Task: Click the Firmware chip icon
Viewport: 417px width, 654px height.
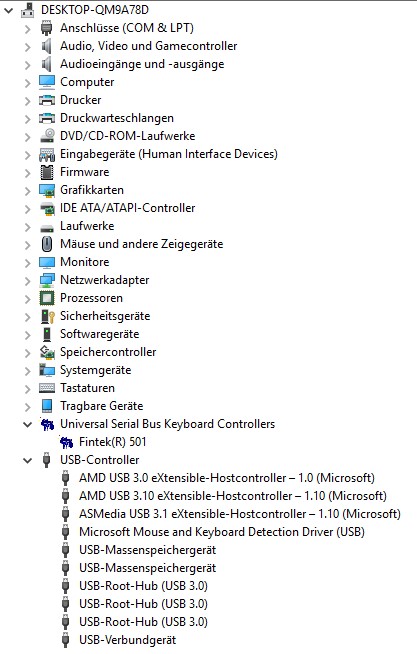Action: pos(47,172)
